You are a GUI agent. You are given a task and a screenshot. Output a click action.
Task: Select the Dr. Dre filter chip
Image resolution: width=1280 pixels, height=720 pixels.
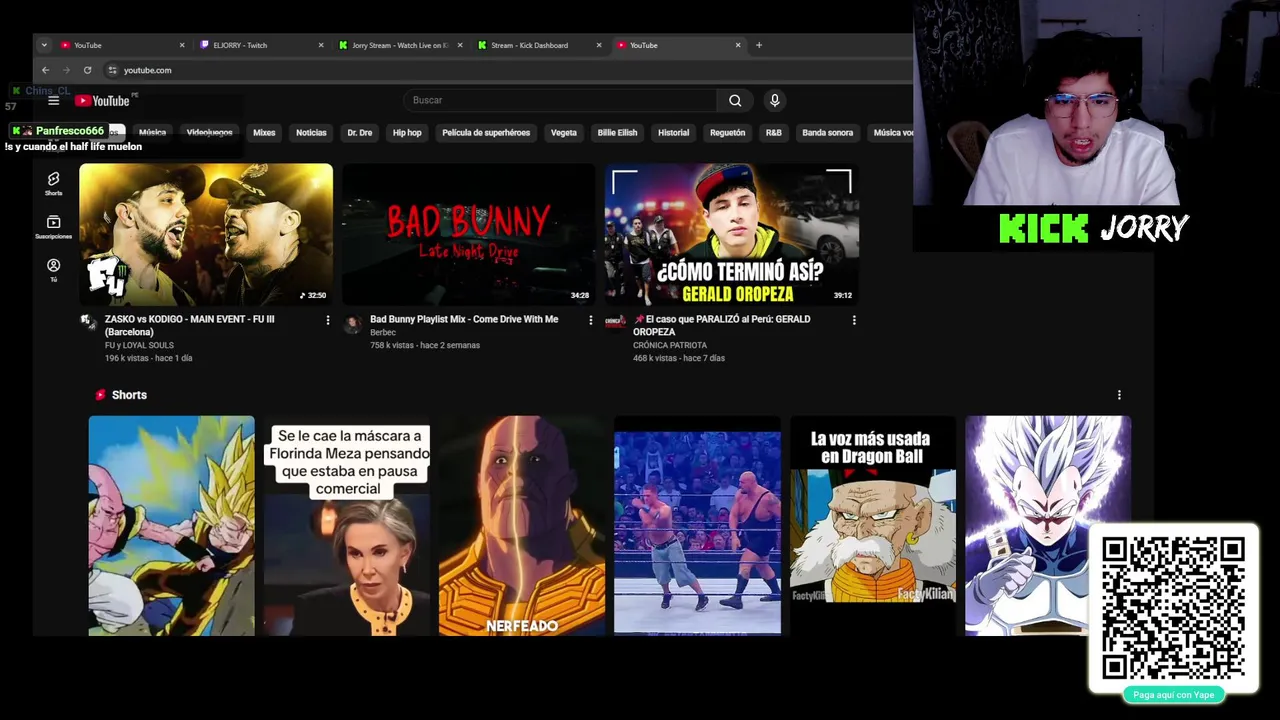click(360, 132)
